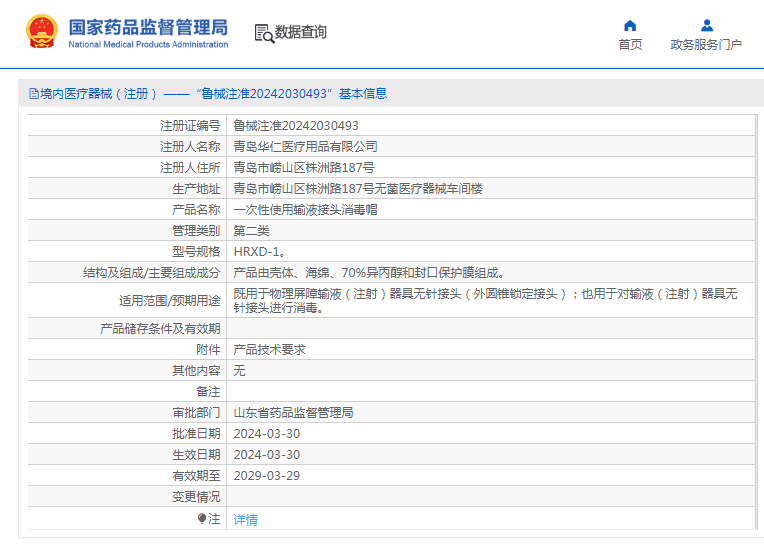Image resolution: width=764 pixels, height=545 pixels.
Task: Select production address ending 无菌医疗器械车间楼
Action: click(x=358, y=188)
